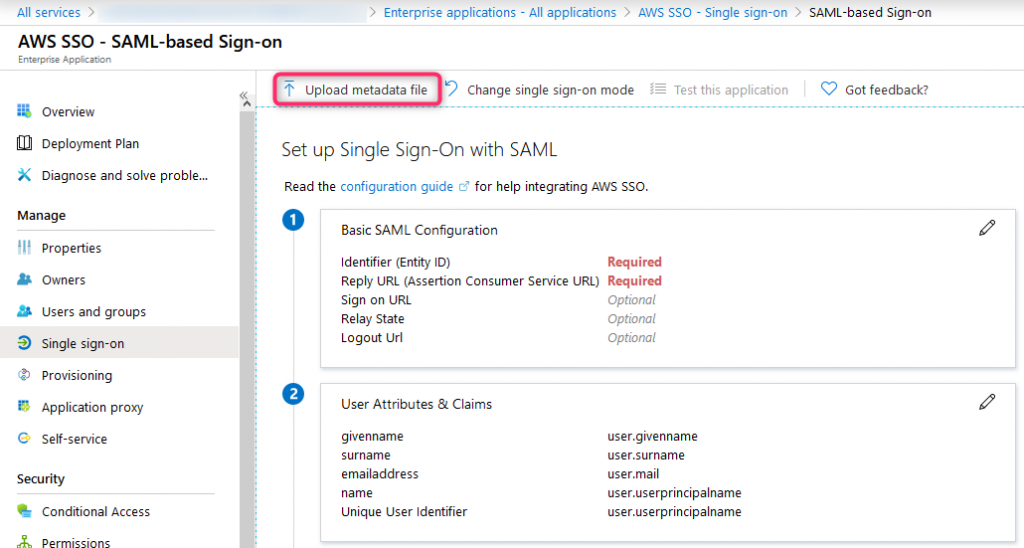Click the Reply URL (Assertion Consumer Service URL) label
Screen dimensions: 1024x548
pyautogui.click(x=470, y=282)
